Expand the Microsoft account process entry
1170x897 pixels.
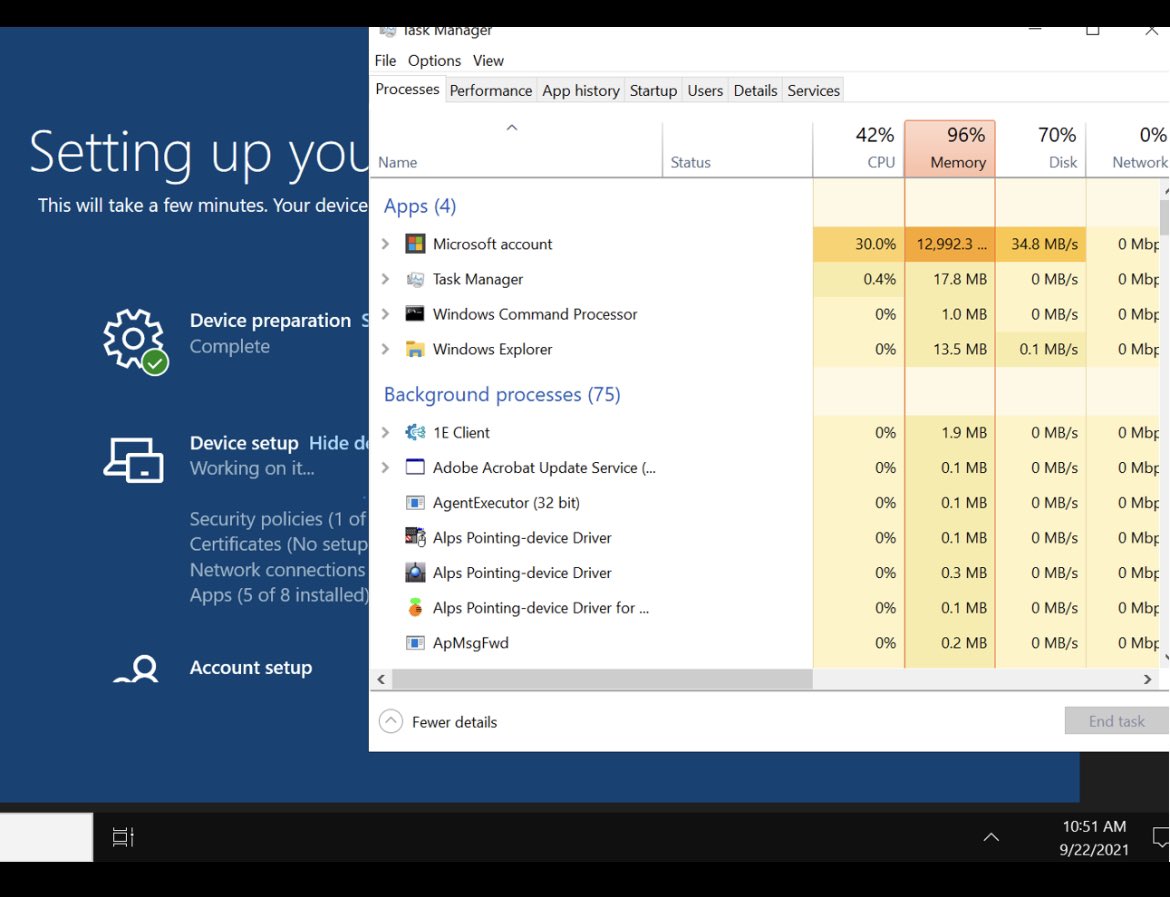[x=385, y=243]
